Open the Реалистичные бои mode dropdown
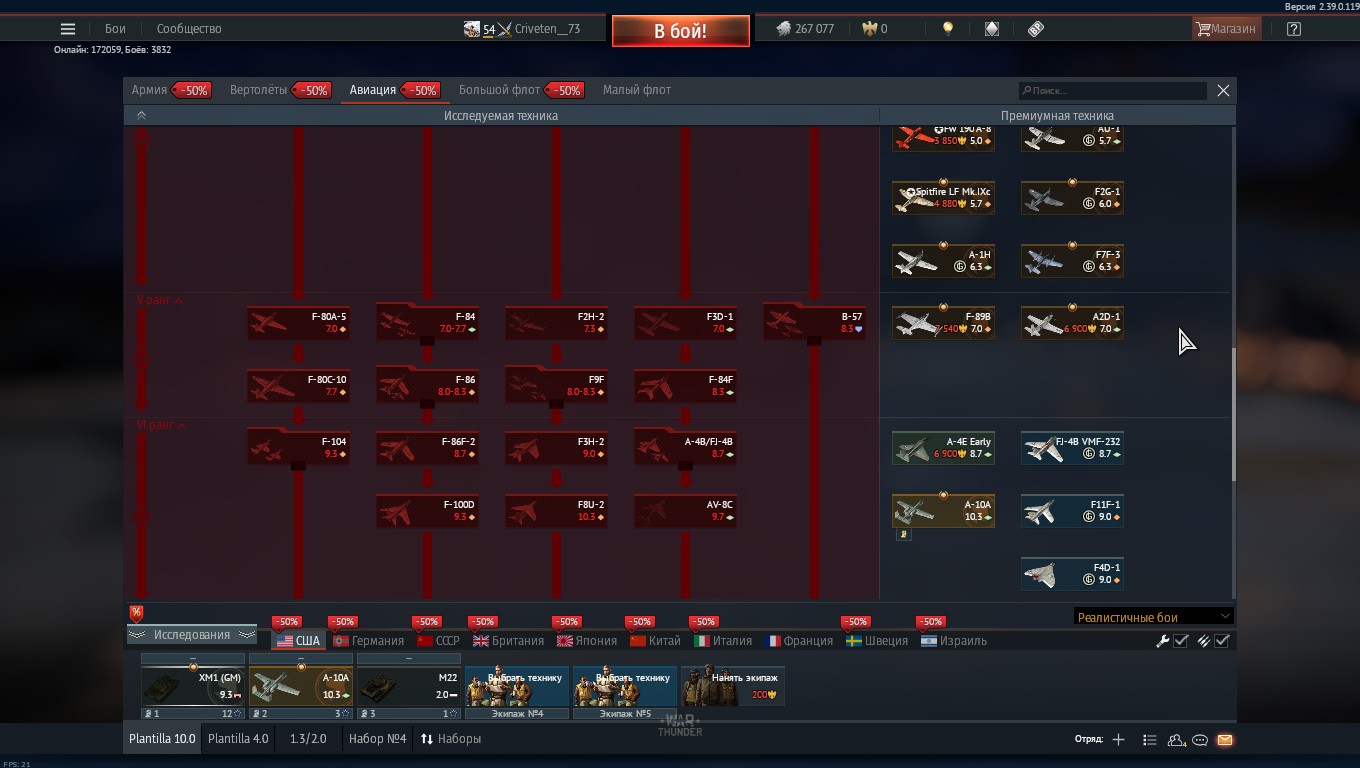This screenshot has width=1360, height=768. (1153, 617)
